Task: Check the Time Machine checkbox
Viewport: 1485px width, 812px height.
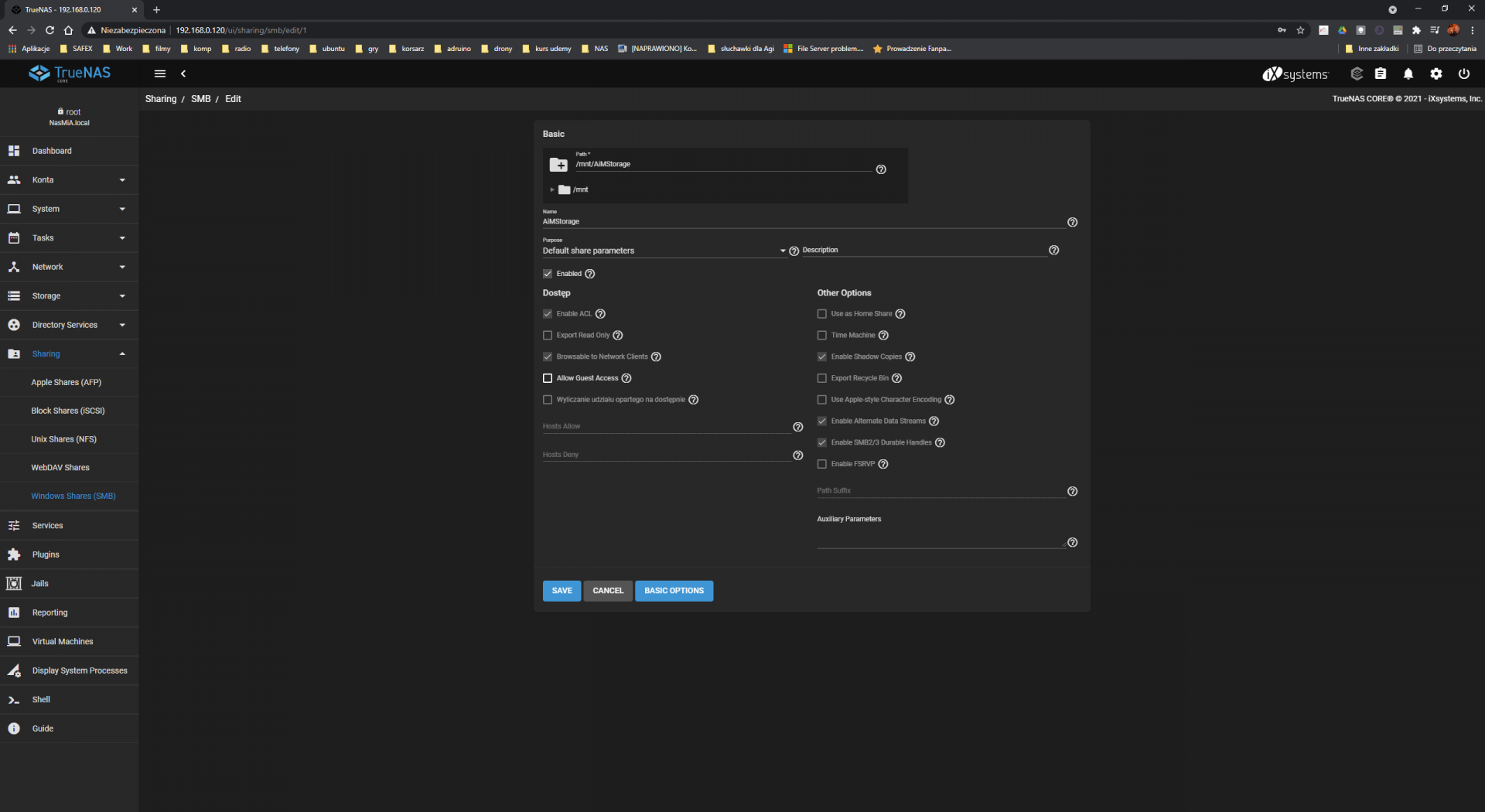Action: tap(822, 336)
